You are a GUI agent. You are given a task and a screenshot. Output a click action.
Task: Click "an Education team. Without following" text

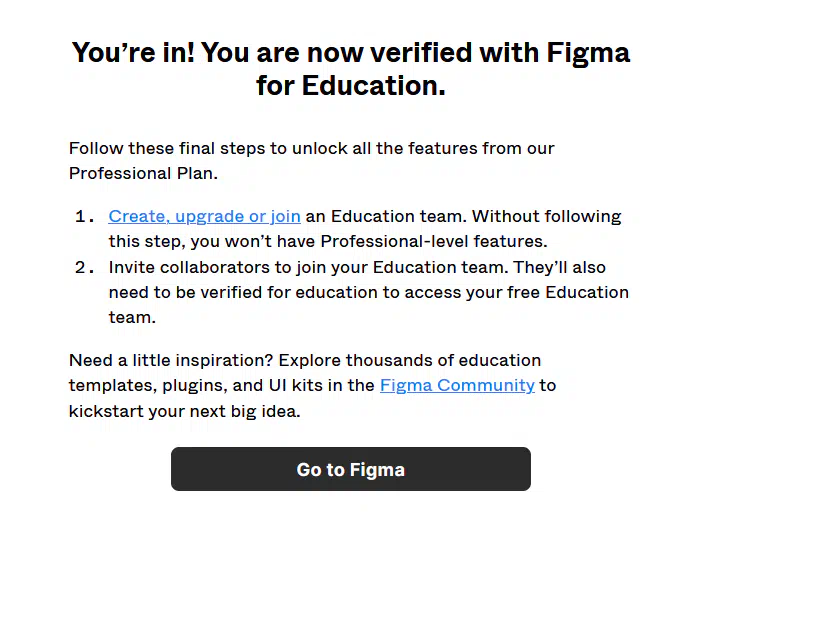pos(463,217)
